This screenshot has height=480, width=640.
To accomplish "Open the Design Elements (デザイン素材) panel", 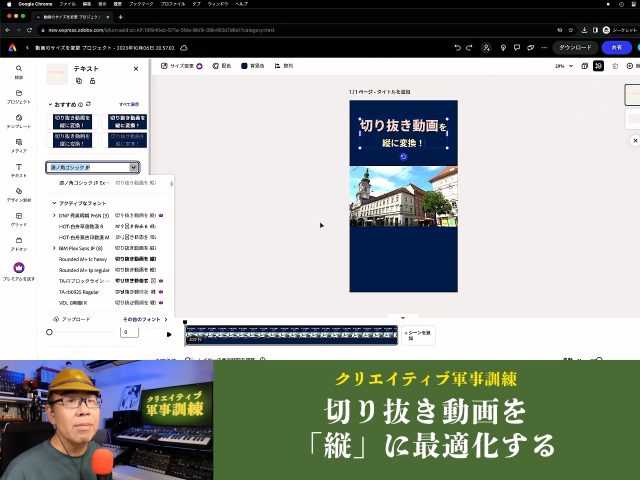I will click(19, 193).
